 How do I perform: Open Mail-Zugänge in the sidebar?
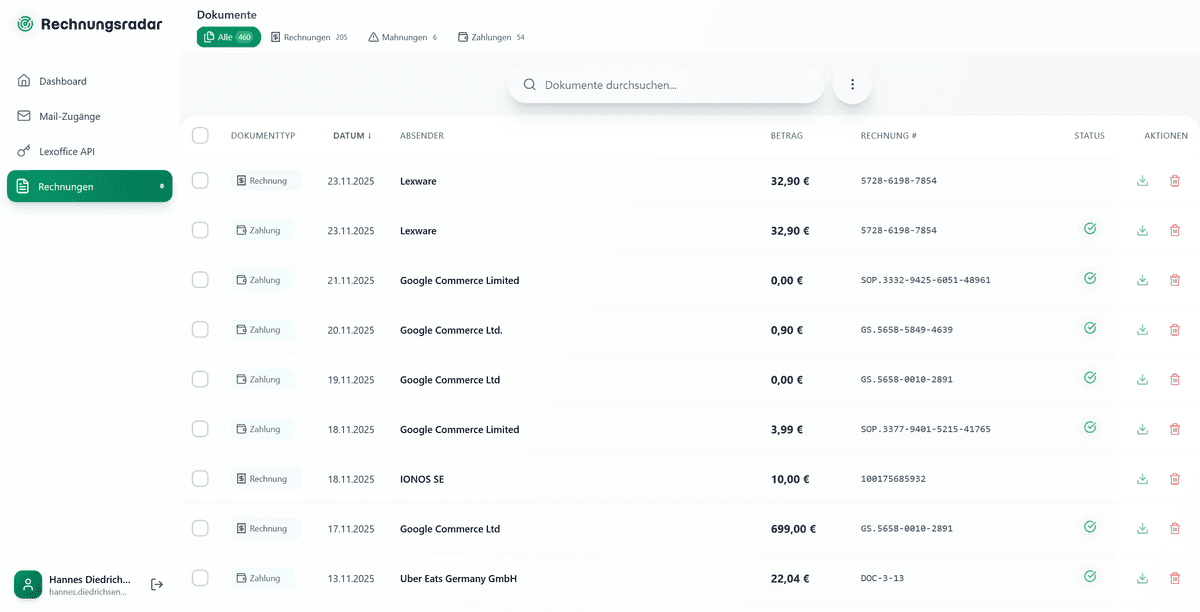click(70, 116)
